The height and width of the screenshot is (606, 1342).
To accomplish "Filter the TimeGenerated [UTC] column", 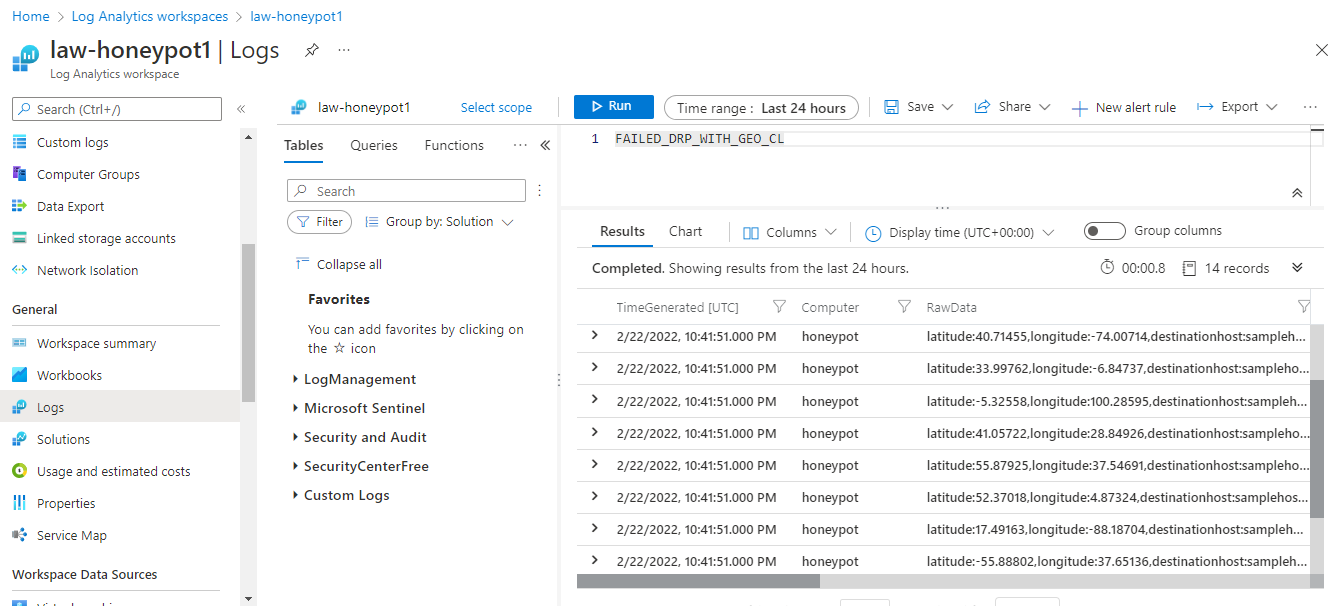I will pyautogui.click(x=780, y=307).
